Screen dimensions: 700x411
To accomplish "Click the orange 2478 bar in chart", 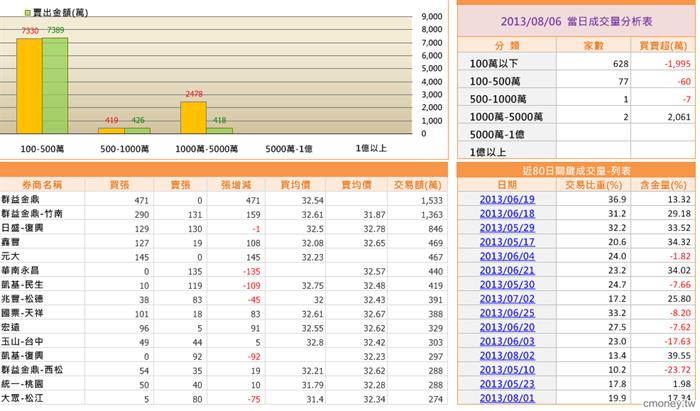I will pyautogui.click(x=193, y=118).
